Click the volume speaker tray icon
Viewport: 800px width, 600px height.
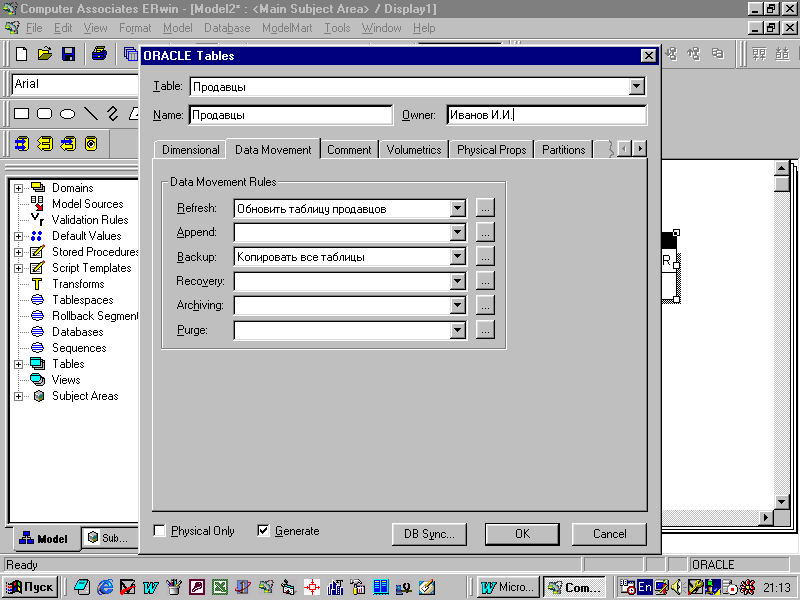[677, 587]
